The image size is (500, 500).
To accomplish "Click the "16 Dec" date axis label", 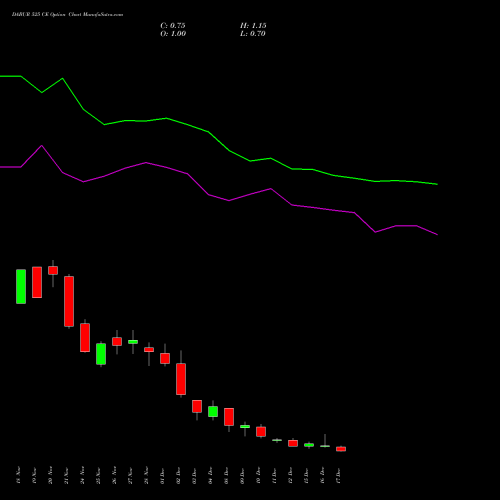I will 322,476.
